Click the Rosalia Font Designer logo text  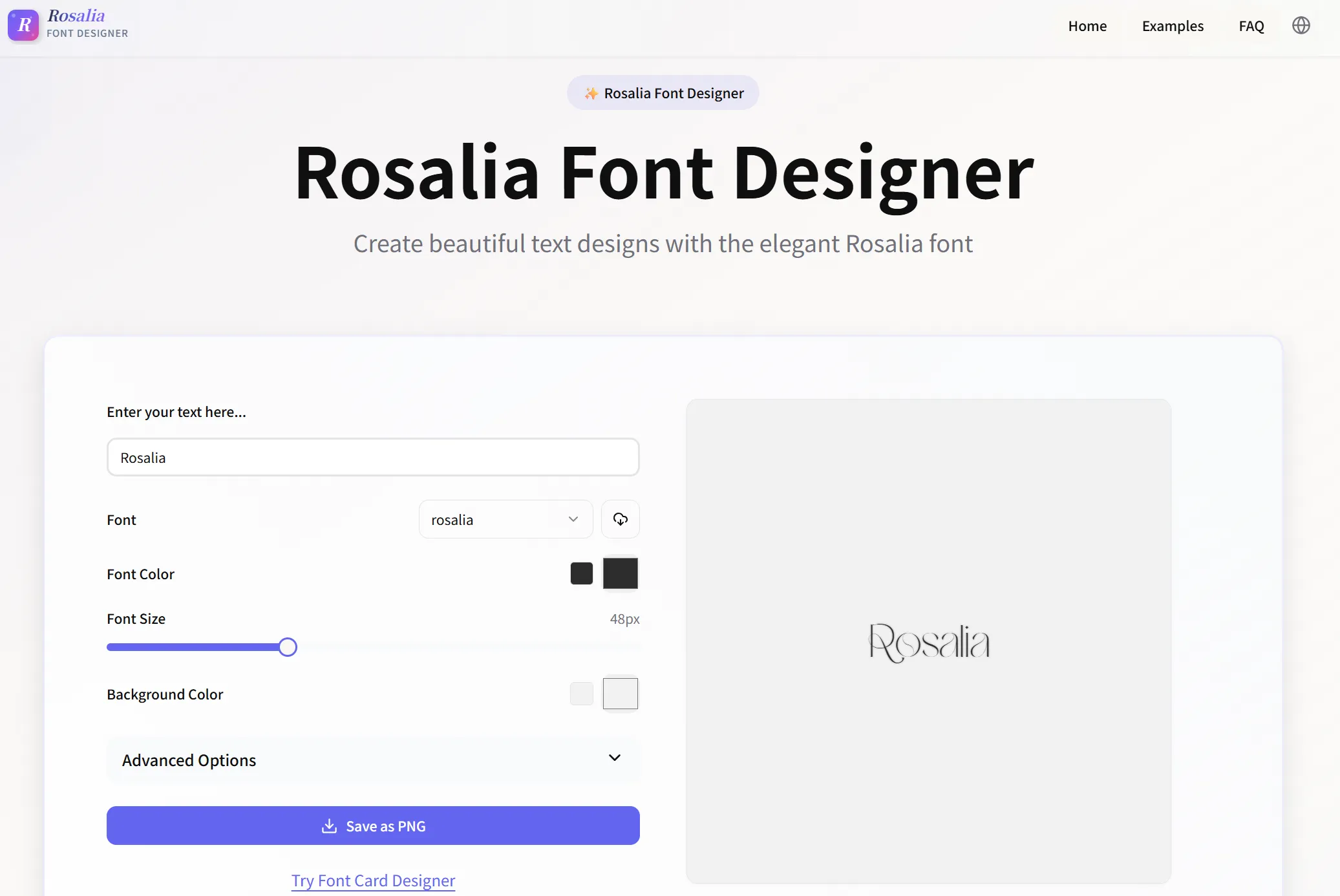point(87,24)
